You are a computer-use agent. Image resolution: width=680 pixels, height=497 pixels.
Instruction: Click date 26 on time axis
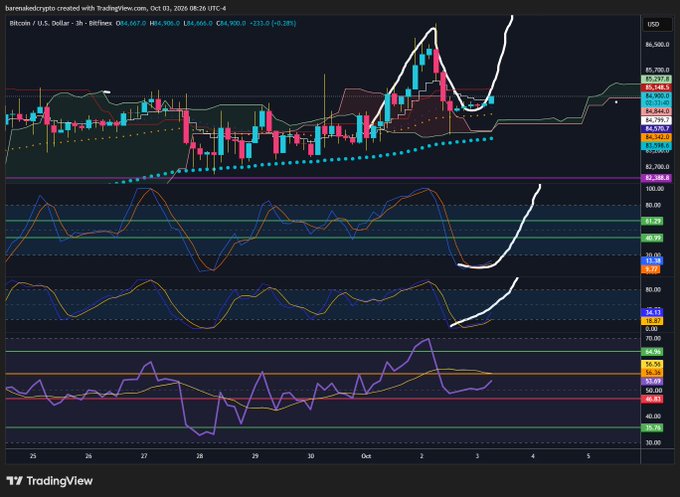(88, 456)
